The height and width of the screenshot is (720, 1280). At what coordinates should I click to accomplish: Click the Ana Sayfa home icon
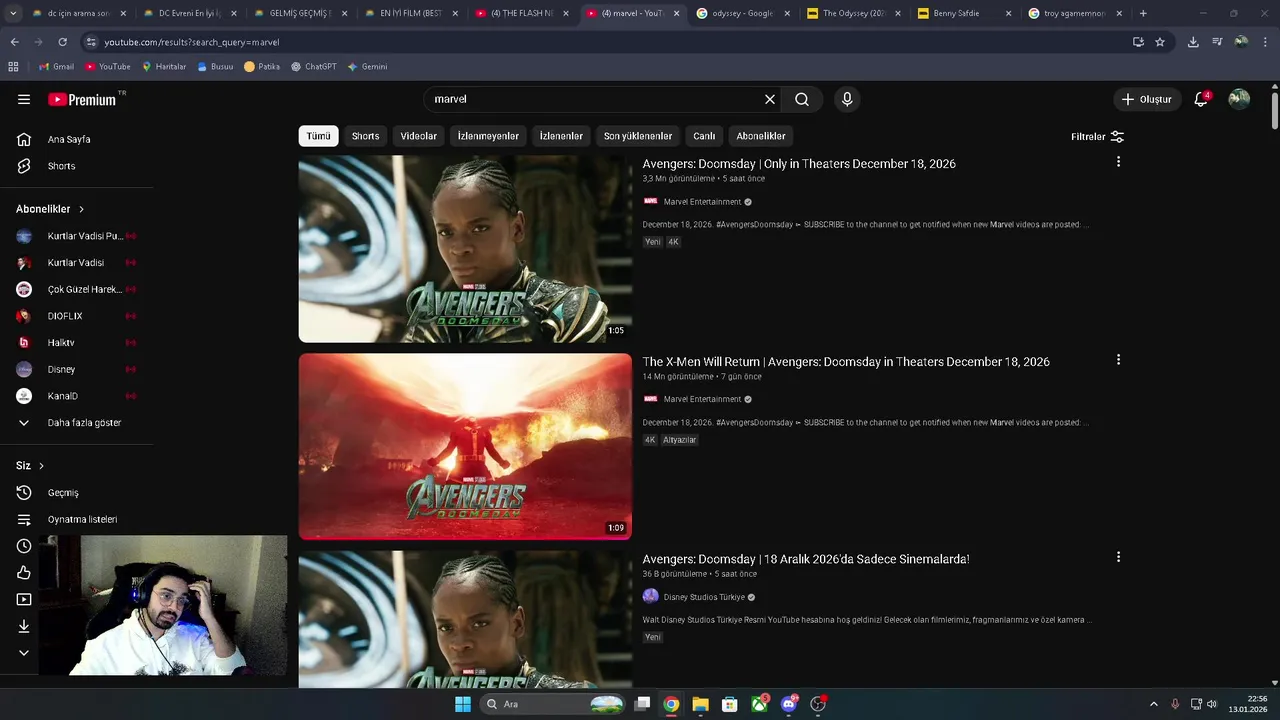(24, 139)
